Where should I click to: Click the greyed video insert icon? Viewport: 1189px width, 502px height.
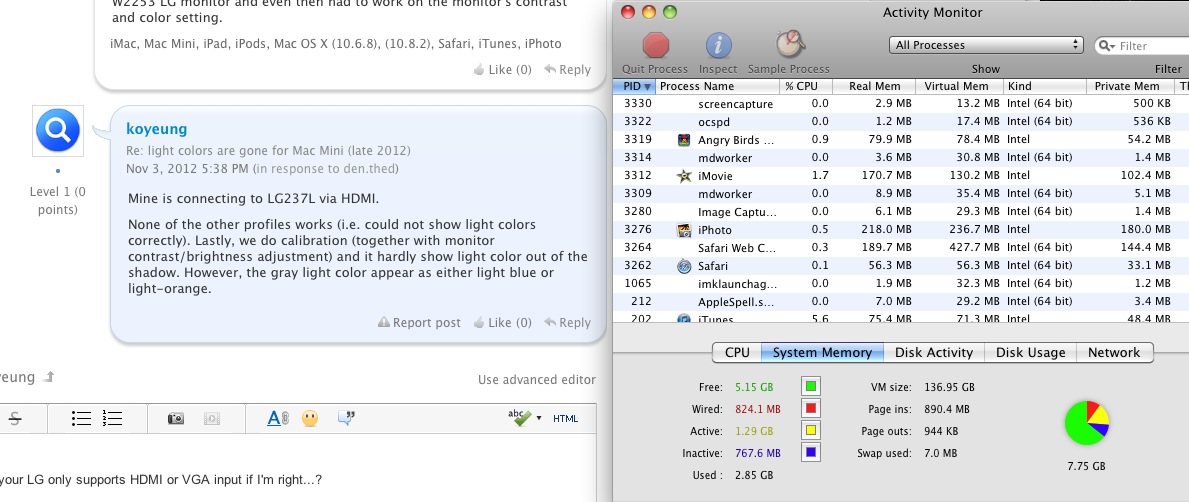212,419
